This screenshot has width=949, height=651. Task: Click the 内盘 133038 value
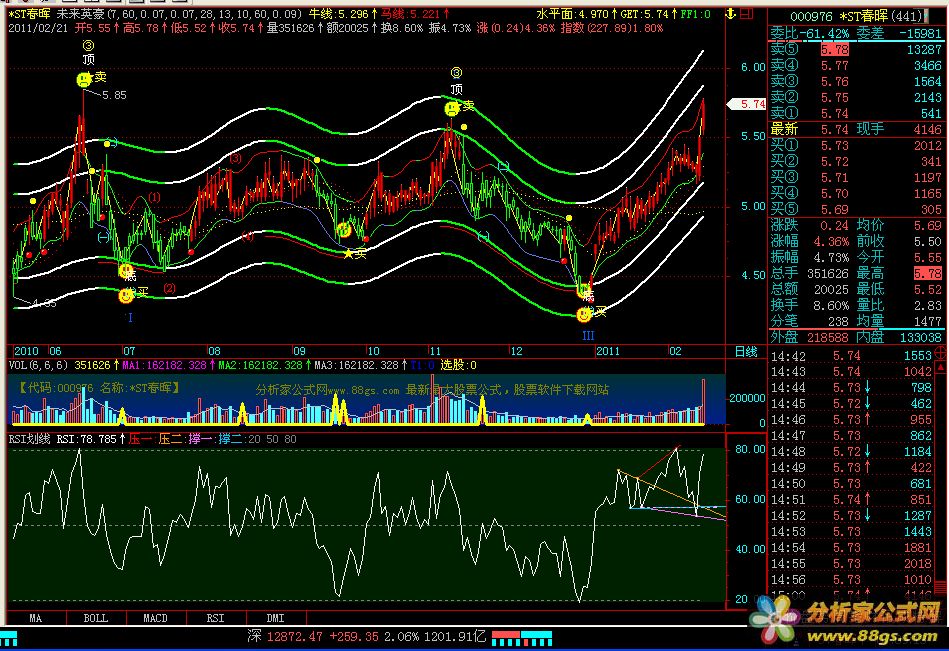click(919, 337)
